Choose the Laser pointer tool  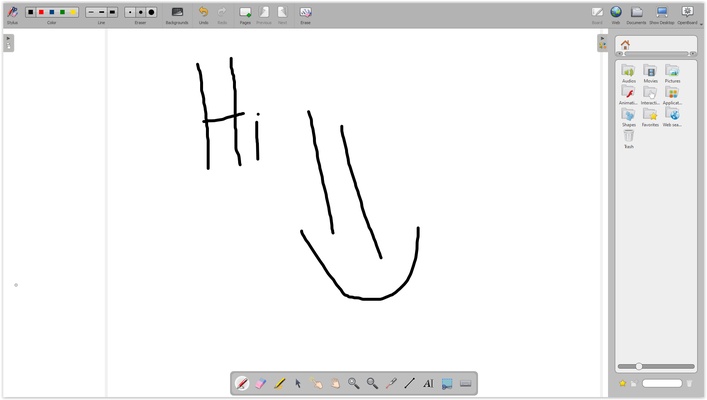click(x=391, y=383)
